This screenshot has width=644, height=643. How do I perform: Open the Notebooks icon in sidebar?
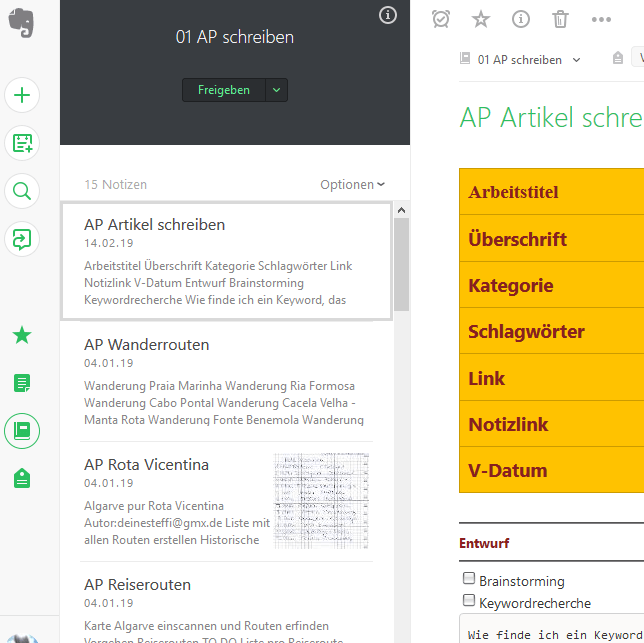[x=22, y=431]
